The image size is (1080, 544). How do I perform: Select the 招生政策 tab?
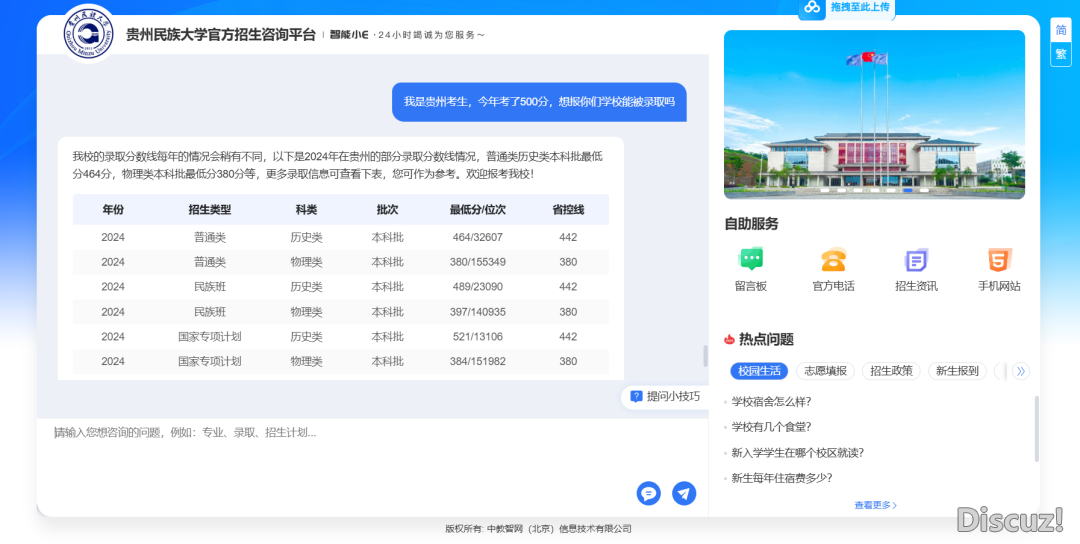[891, 371]
